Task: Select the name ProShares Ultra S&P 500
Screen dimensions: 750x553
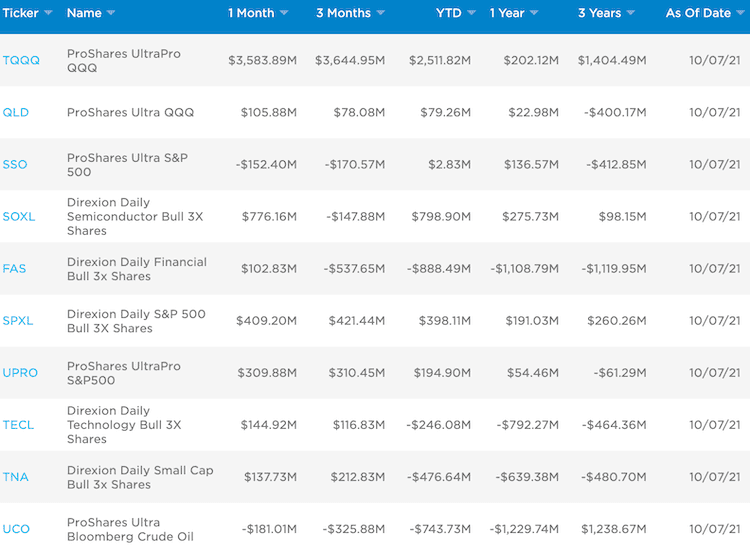Action: coord(127,165)
